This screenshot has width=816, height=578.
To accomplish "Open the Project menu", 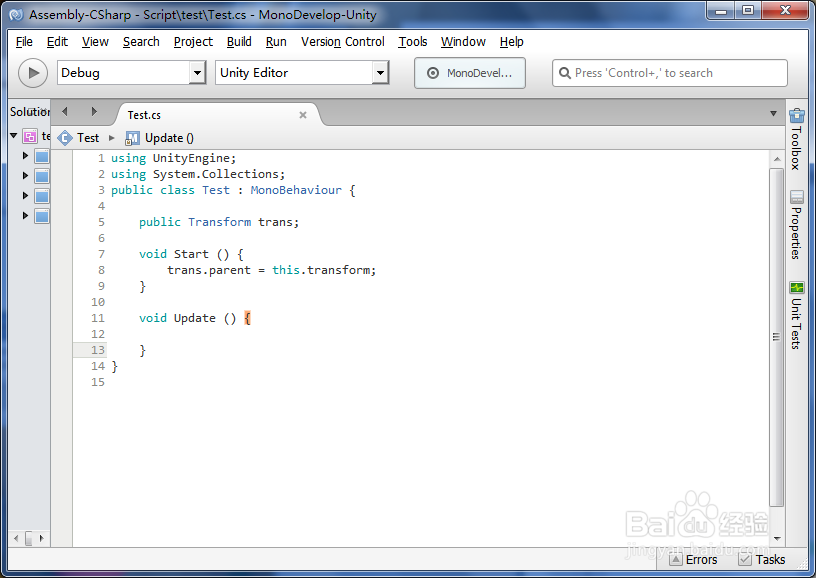I will pyautogui.click(x=193, y=42).
